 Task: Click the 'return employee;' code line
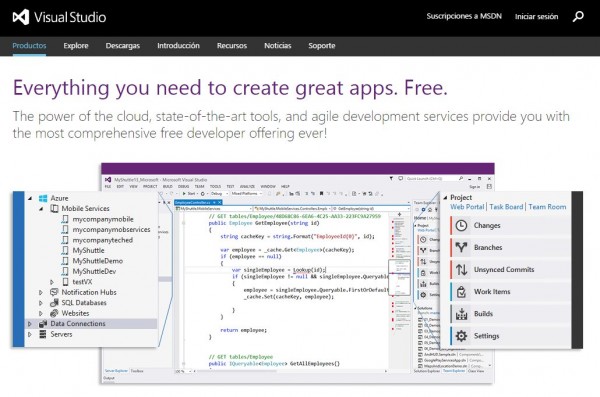(244, 330)
